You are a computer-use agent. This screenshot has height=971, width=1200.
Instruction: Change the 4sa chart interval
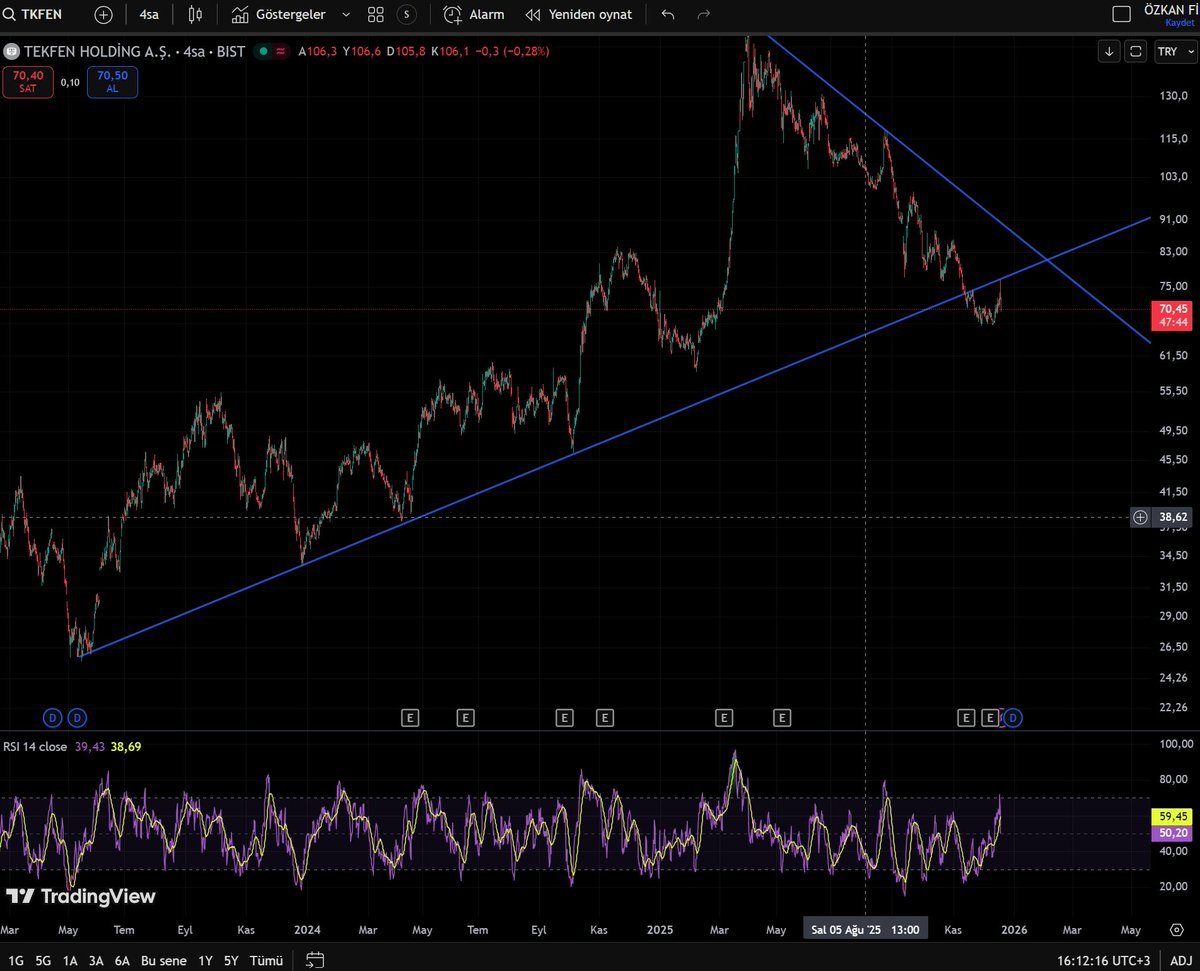click(x=150, y=15)
